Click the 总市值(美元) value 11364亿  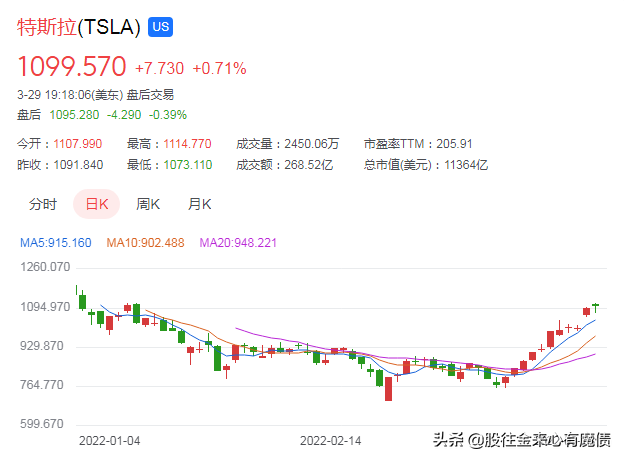click(x=466, y=165)
